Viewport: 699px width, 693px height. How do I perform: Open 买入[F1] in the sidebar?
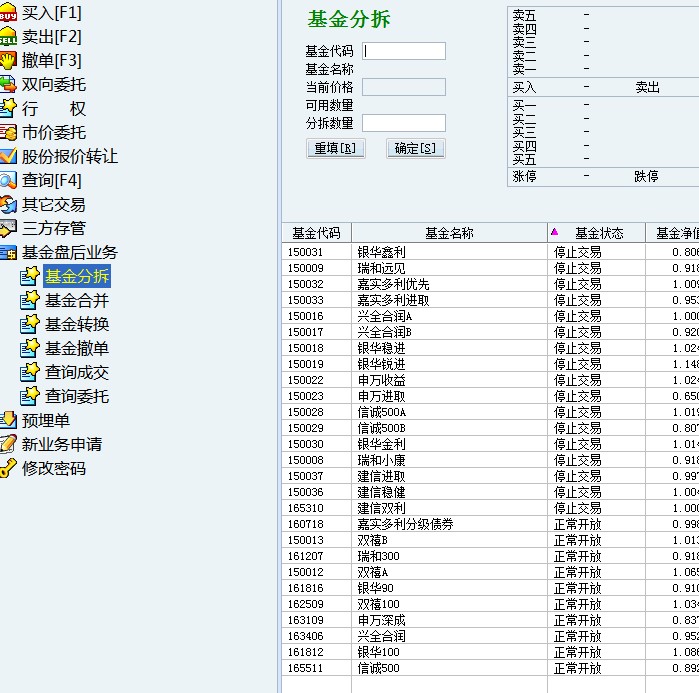click(52, 12)
